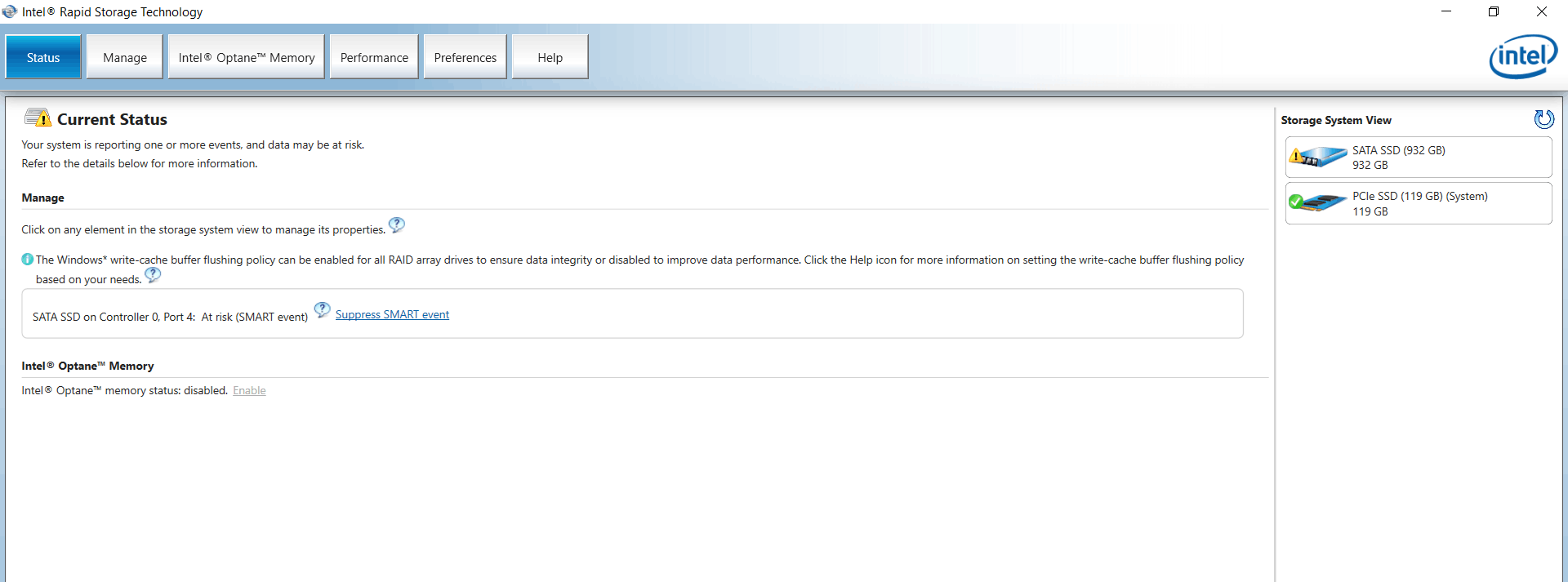Viewport: 1568px width, 582px height.
Task: Click the SATA SSD warning drive icon
Action: click(1317, 156)
